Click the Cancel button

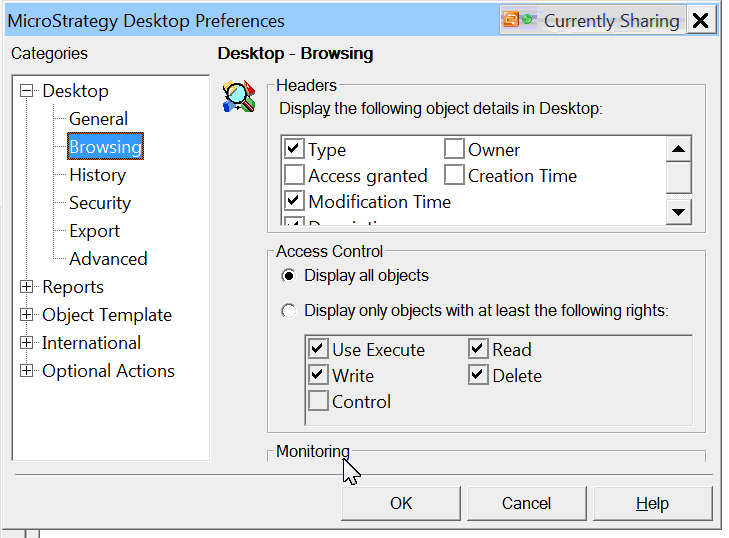526,503
